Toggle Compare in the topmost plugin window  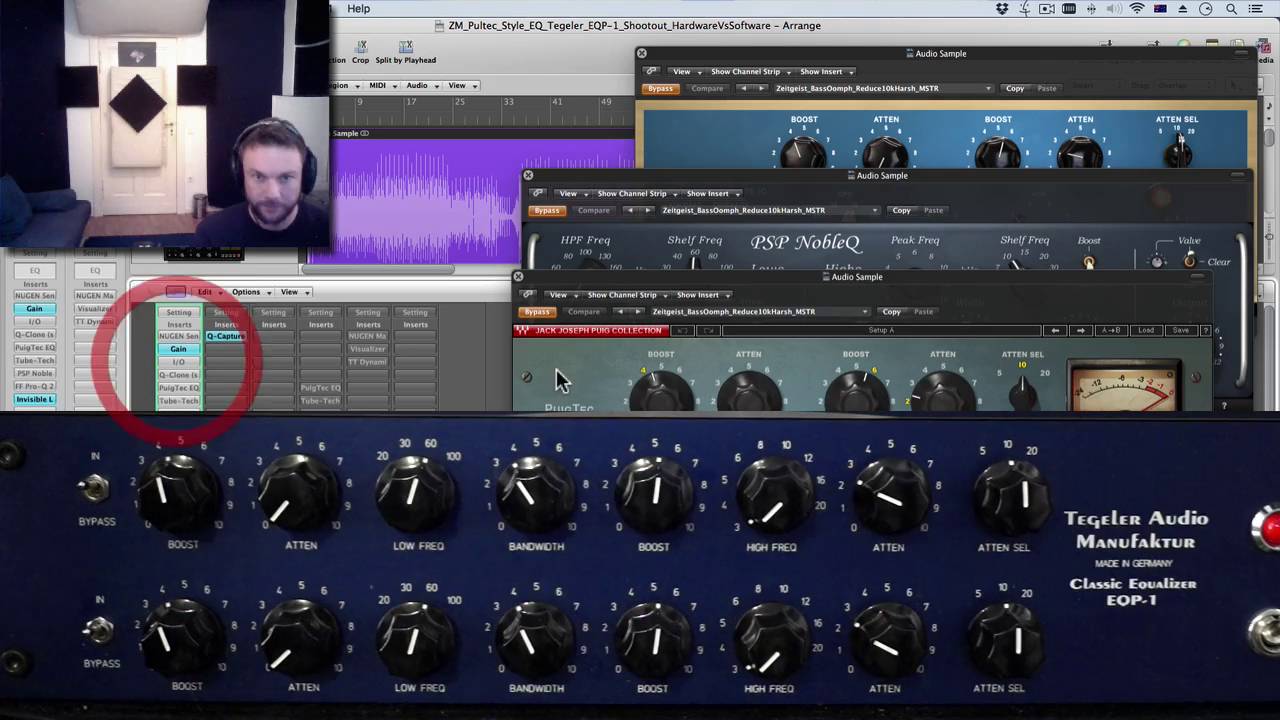point(707,88)
